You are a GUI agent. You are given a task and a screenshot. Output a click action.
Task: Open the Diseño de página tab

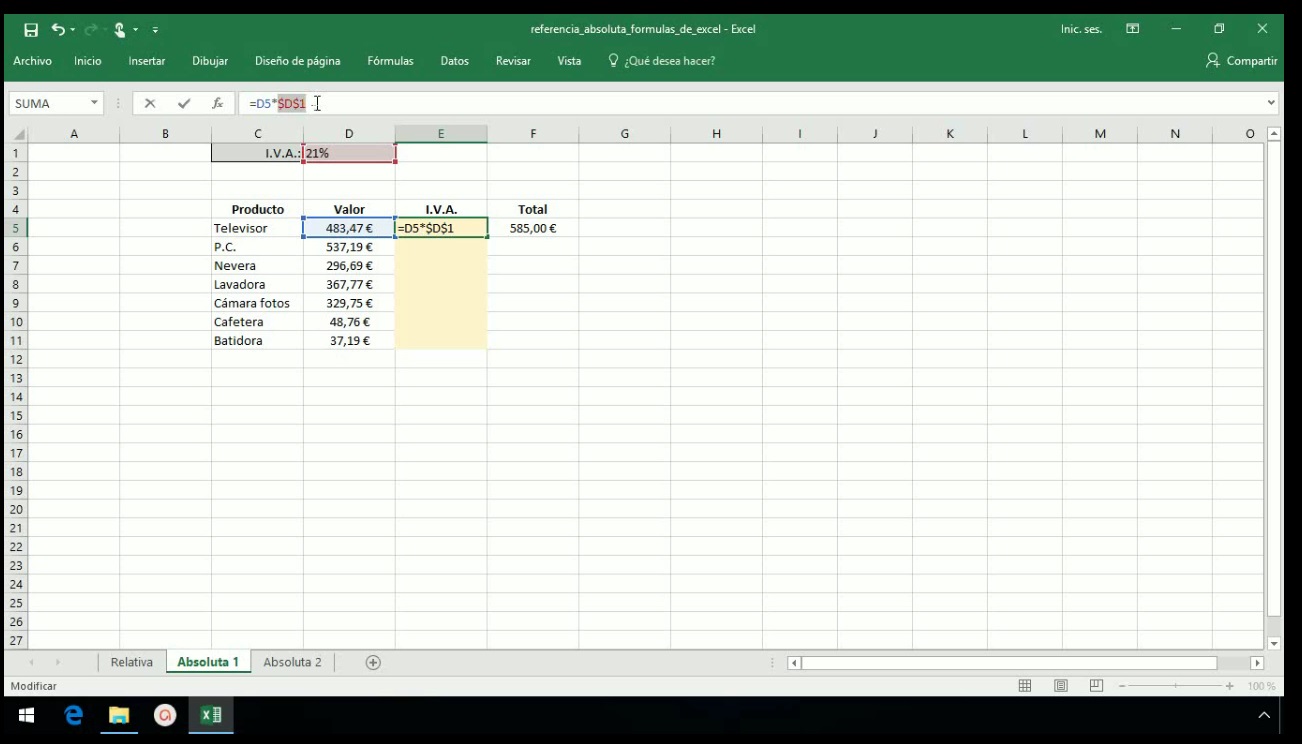[297, 61]
